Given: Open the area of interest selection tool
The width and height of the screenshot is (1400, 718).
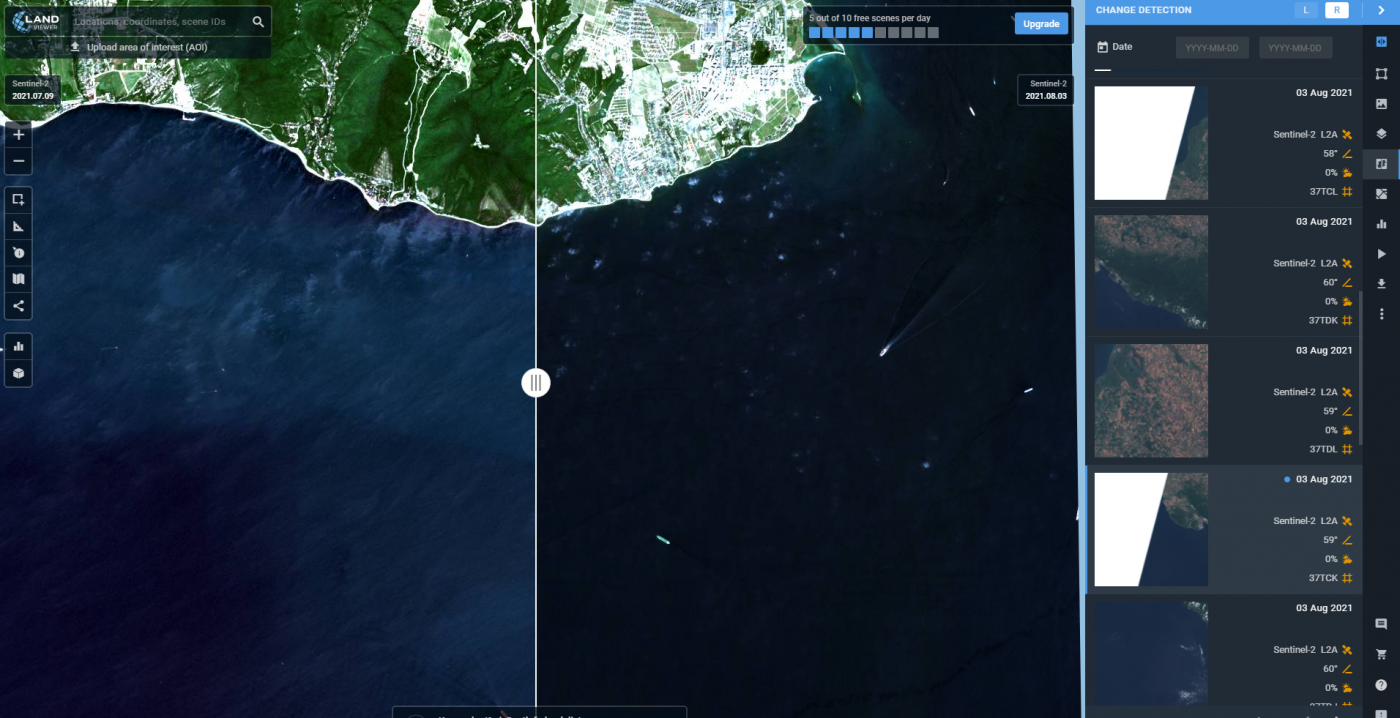Looking at the screenshot, I should (18, 199).
